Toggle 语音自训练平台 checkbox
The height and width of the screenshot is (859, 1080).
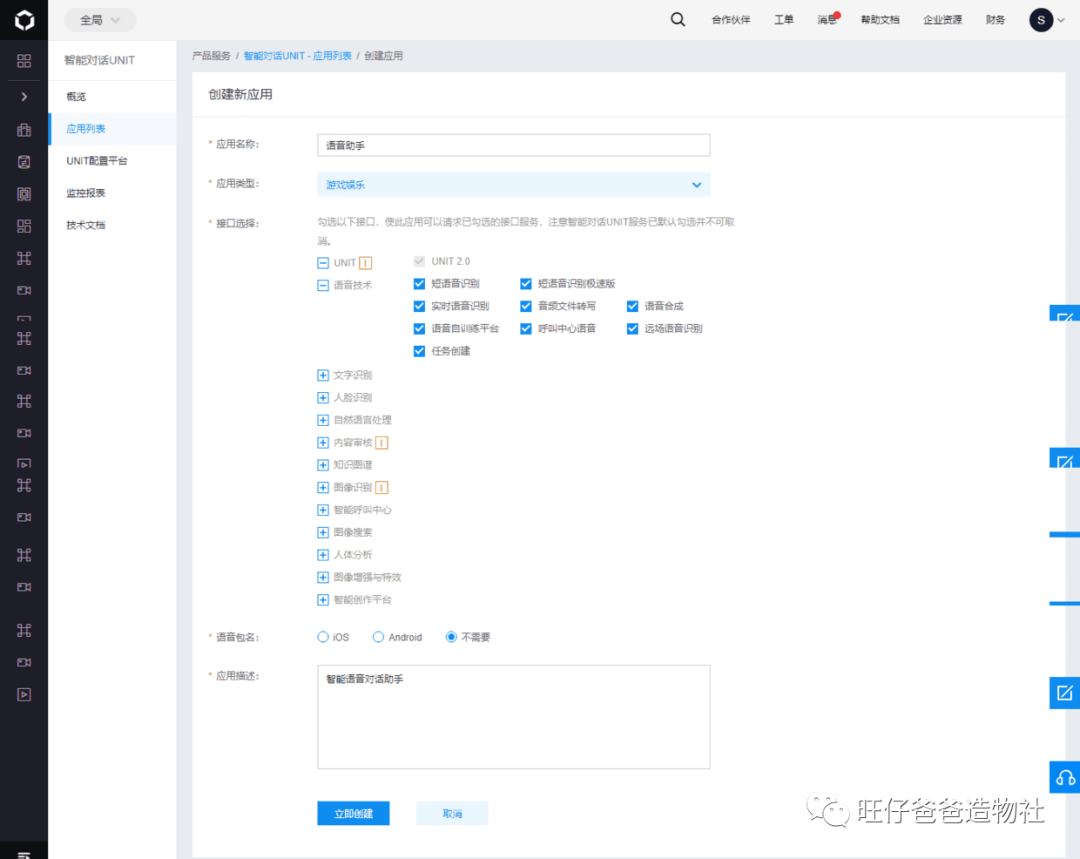(419, 329)
